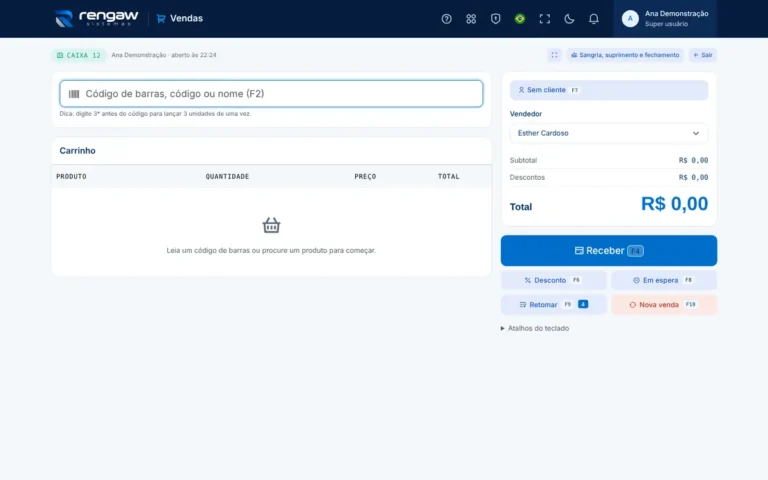Click the percent icon on Desconto

[x=528, y=280]
